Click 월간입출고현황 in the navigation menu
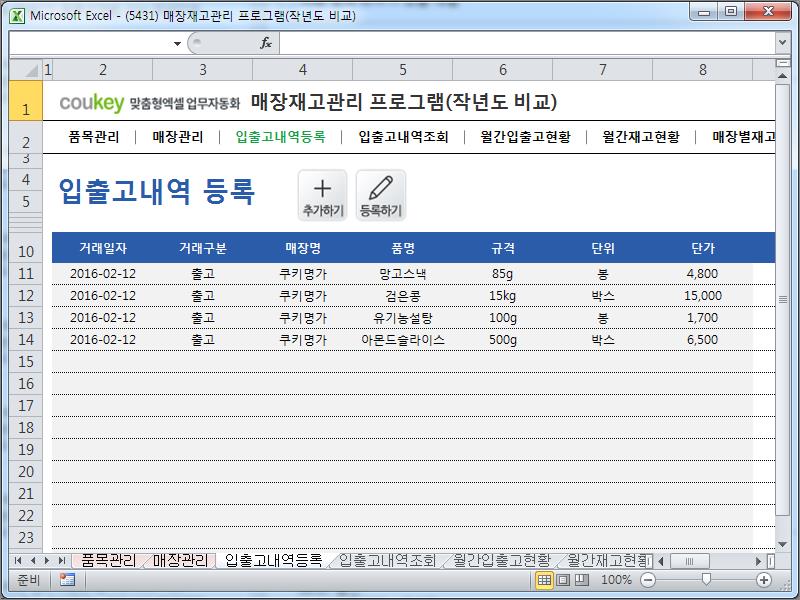800x600 pixels. pyautogui.click(x=526, y=137)
